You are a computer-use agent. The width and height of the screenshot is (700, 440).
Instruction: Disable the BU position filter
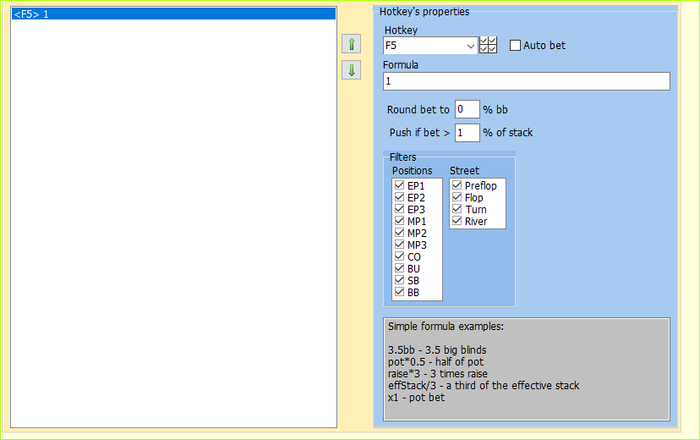click(400, 268)
